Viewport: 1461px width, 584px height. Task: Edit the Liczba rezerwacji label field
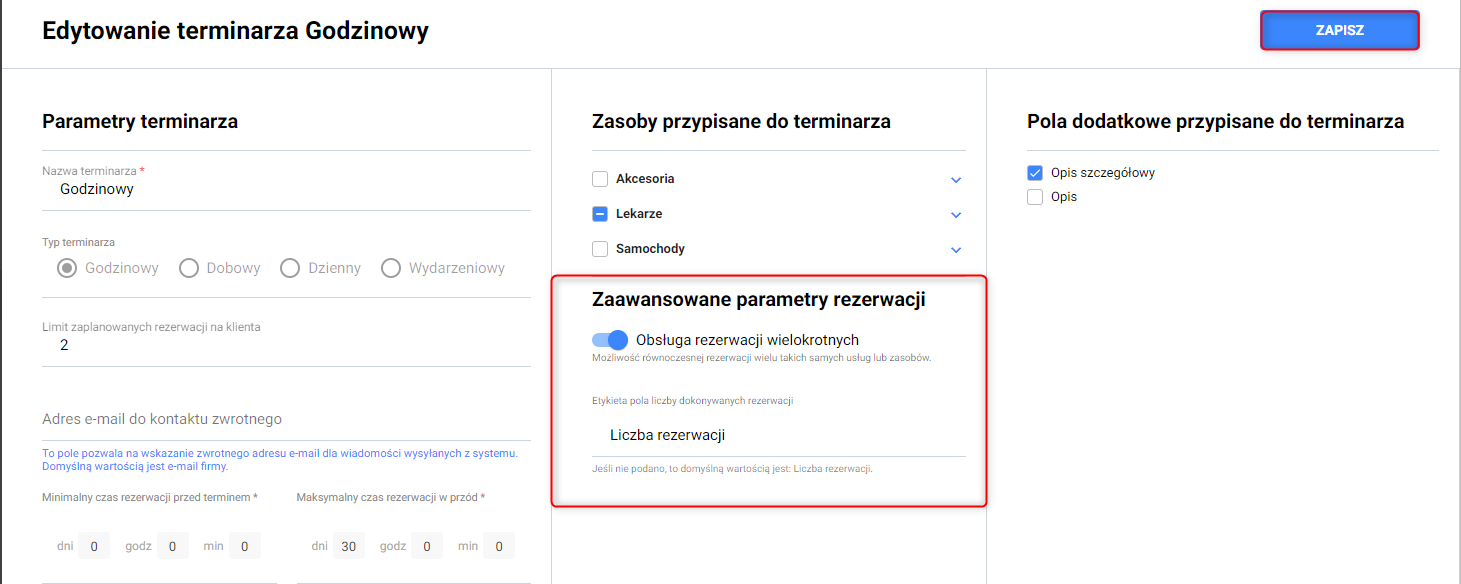point(780,435)
